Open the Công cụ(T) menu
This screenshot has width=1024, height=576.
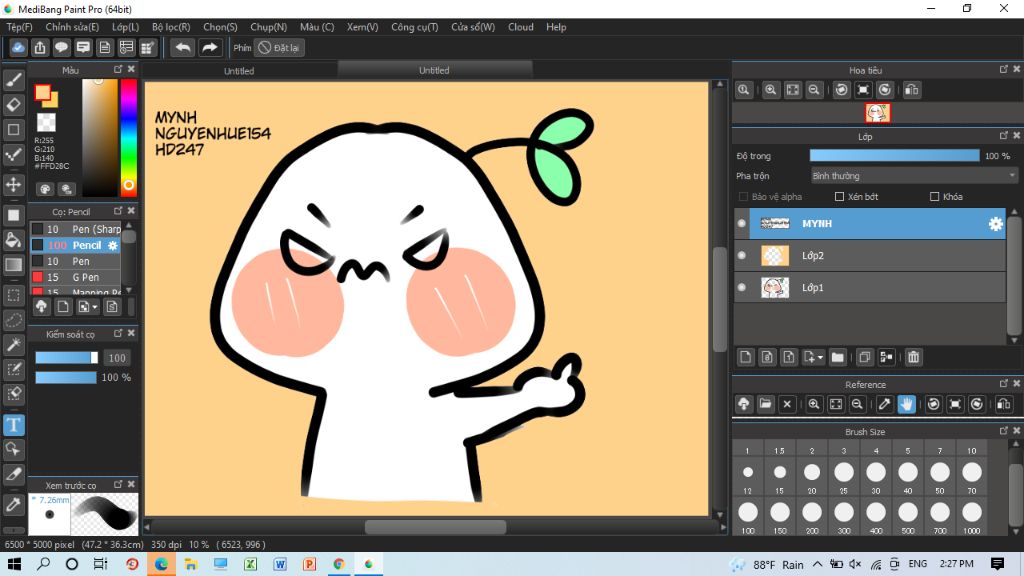click(414, 27)
